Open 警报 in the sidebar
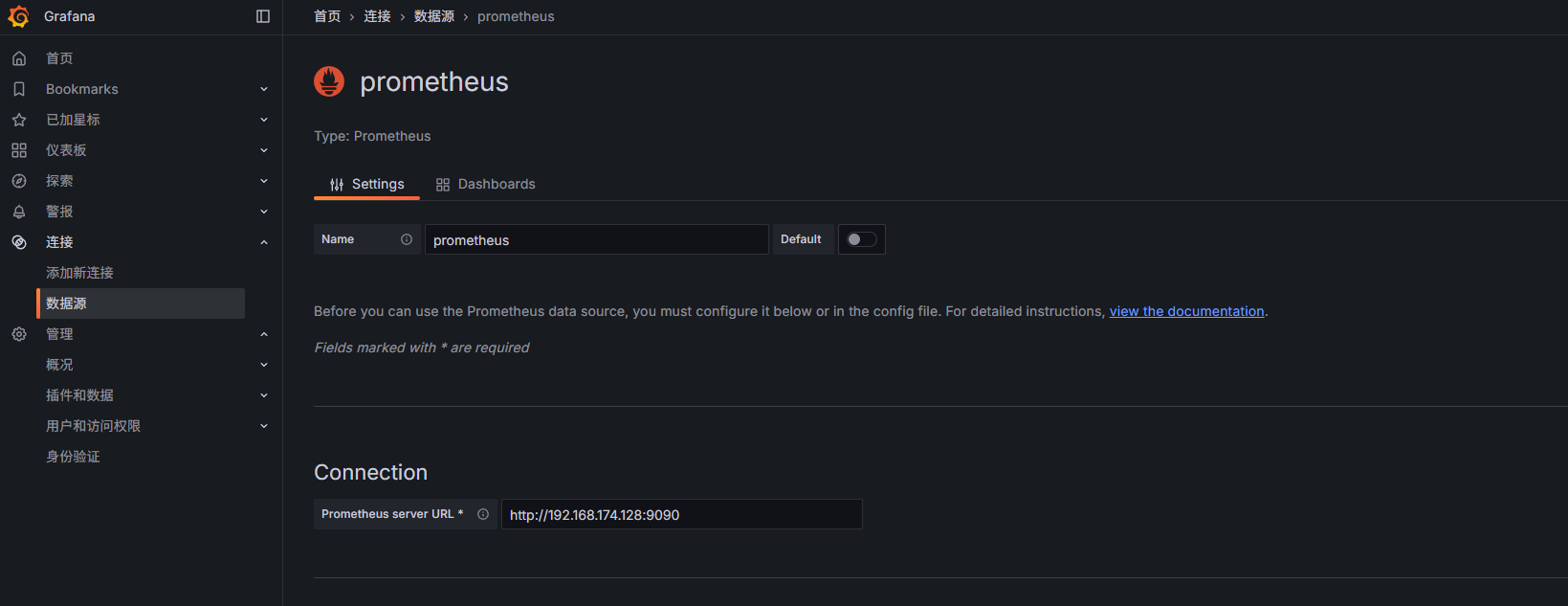Viewport: 1568px width, 606px height. 59,212
